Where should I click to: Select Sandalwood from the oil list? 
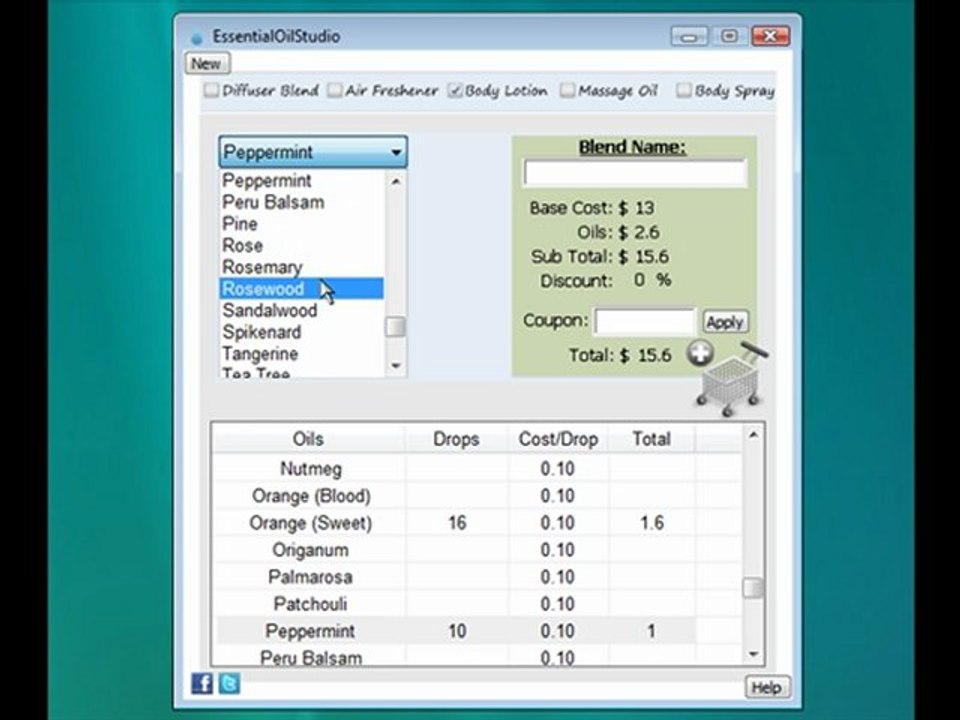(302, 310)
